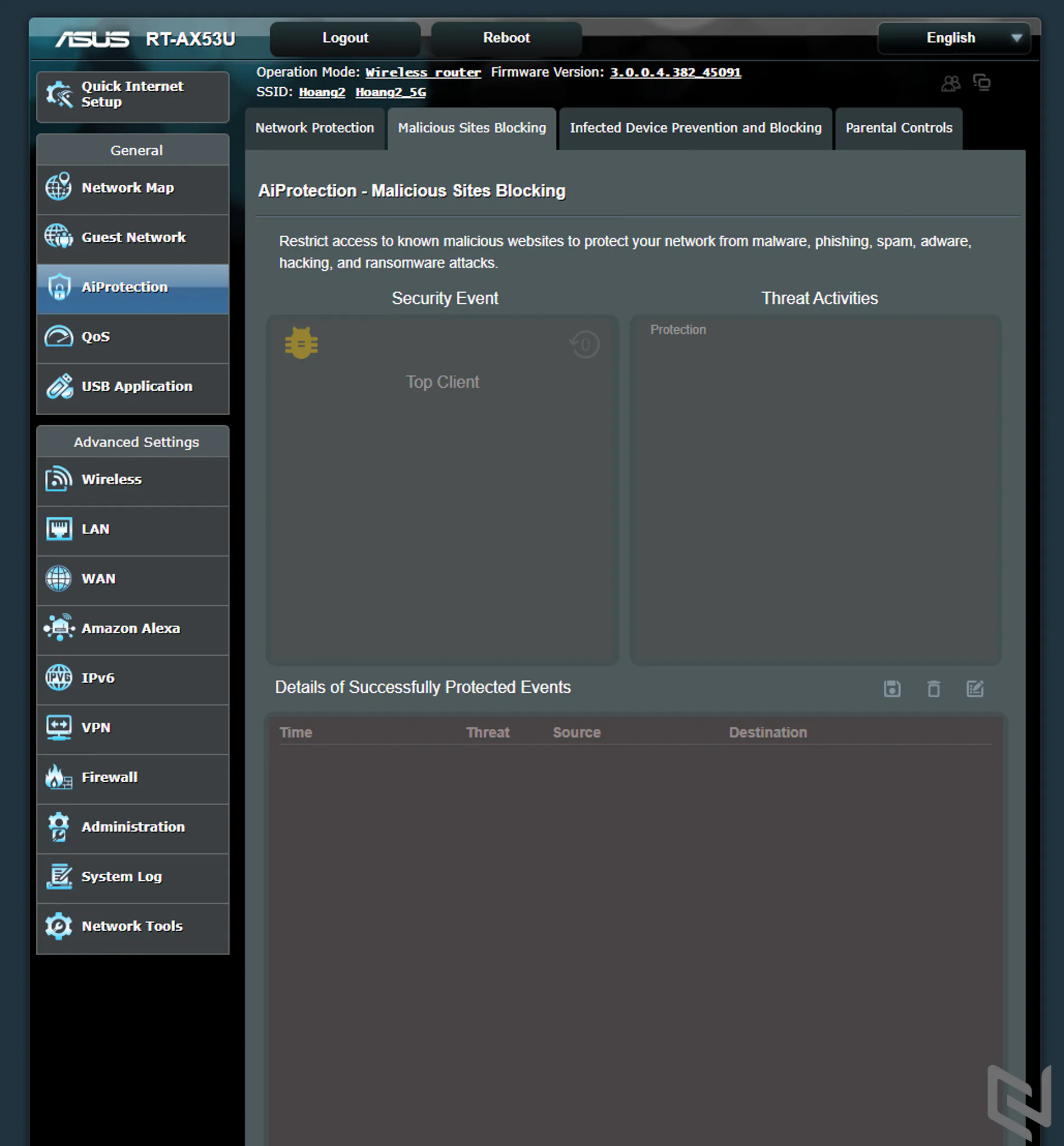This screenshot has width=1064, height=1146.
Task: Click the USB Application icon
Action: coord(59,386)
